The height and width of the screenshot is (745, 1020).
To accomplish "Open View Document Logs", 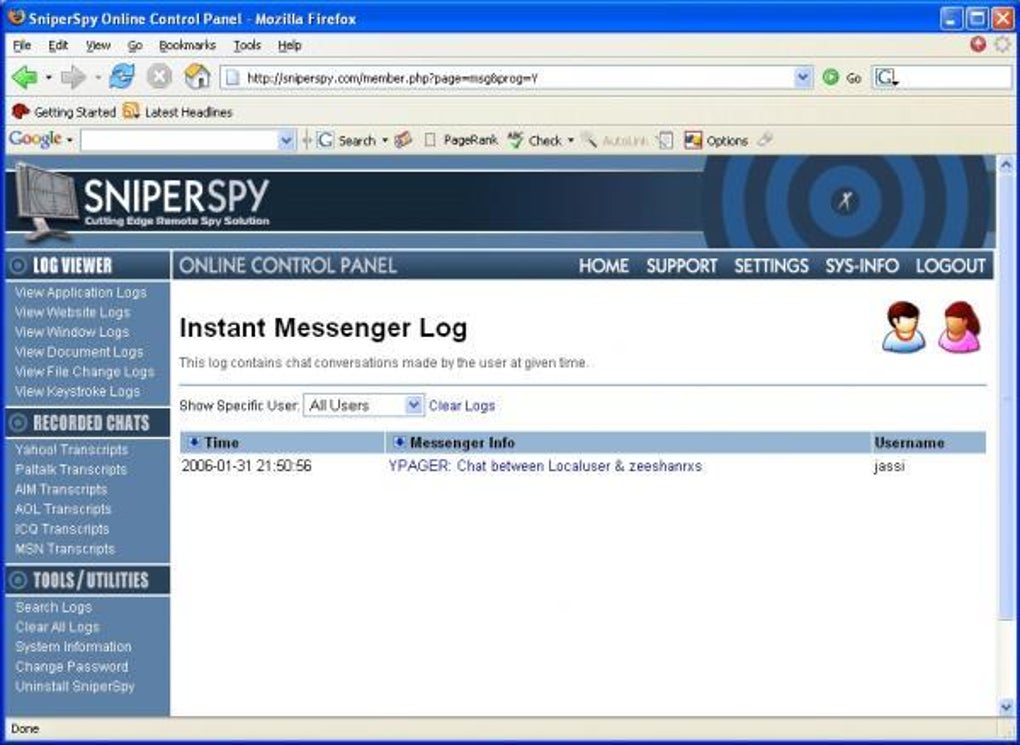I will pos(79,352).
